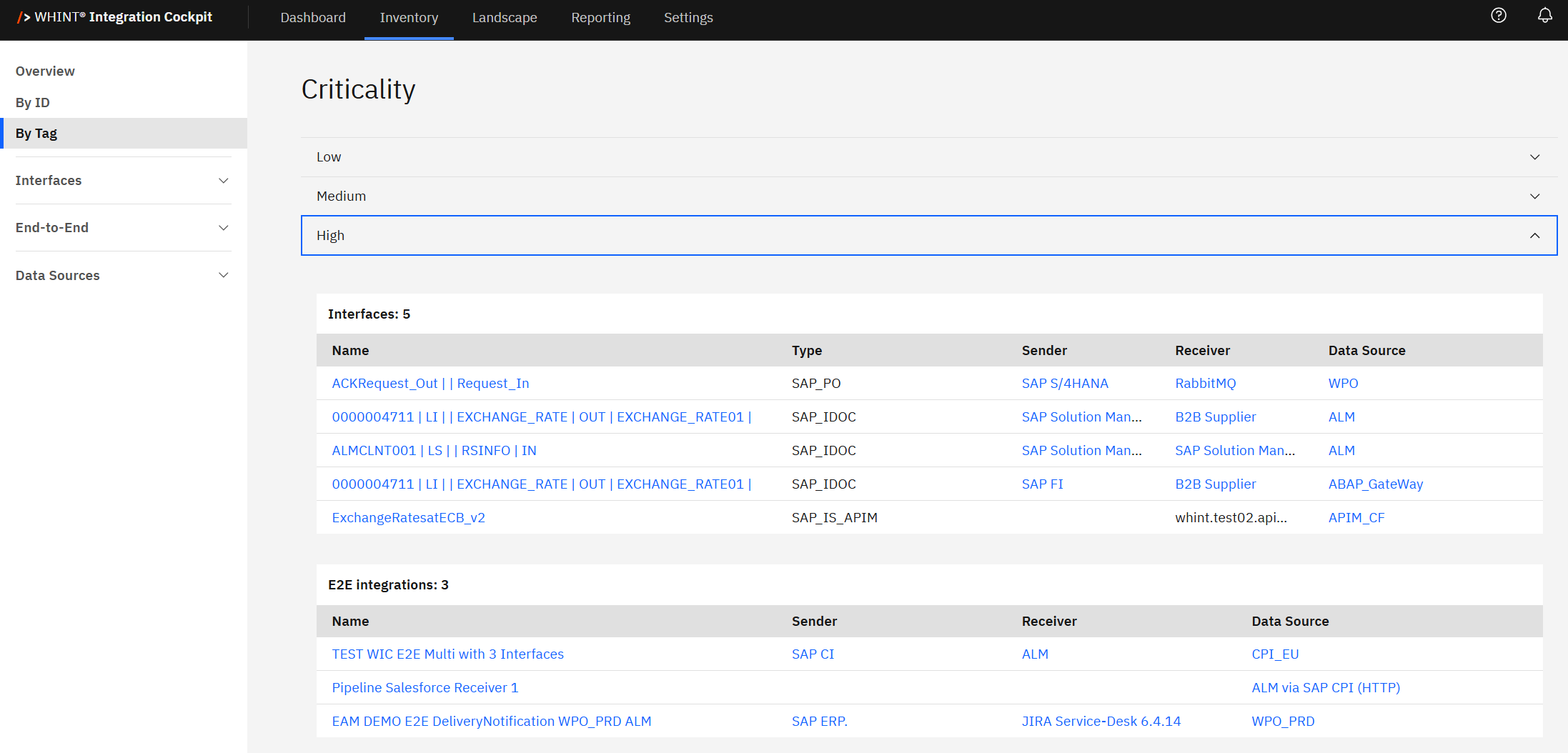This screenshot has height=753, width=1568.
Task: Open the notifications bell icon
Action: (1544, 16)
